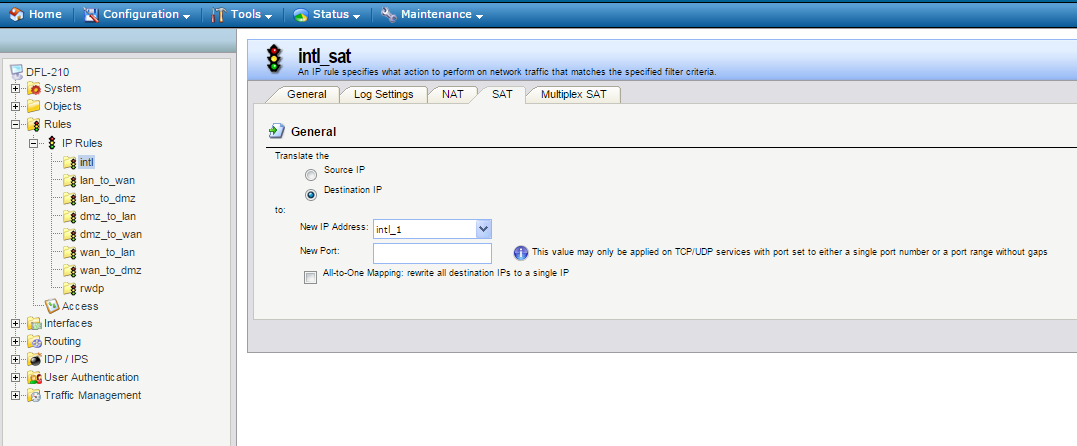
Task: Click the User Authentication folder icon
Action: point(34,377)
